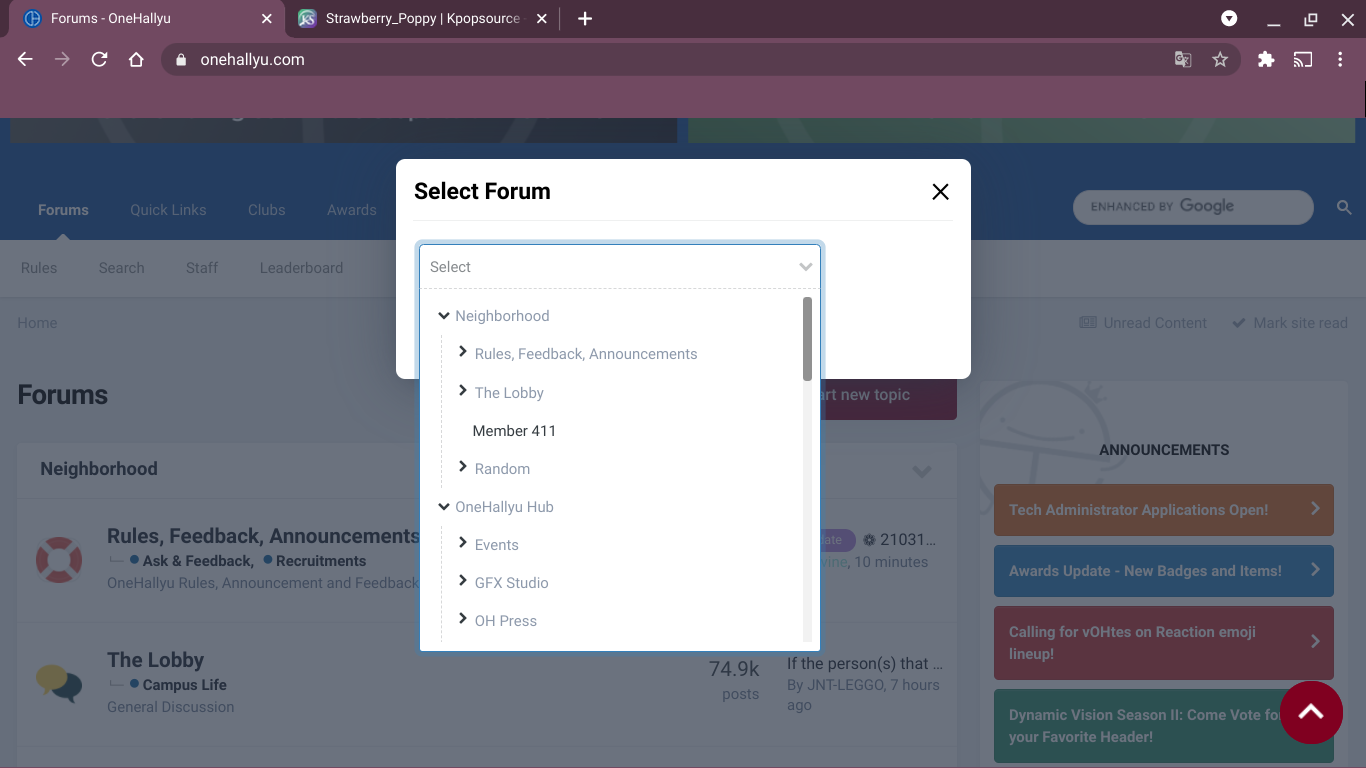The image size is (1366, 768).
Task: Open the Ask & Feedback subforum
Action: click(x=197, y=561)
